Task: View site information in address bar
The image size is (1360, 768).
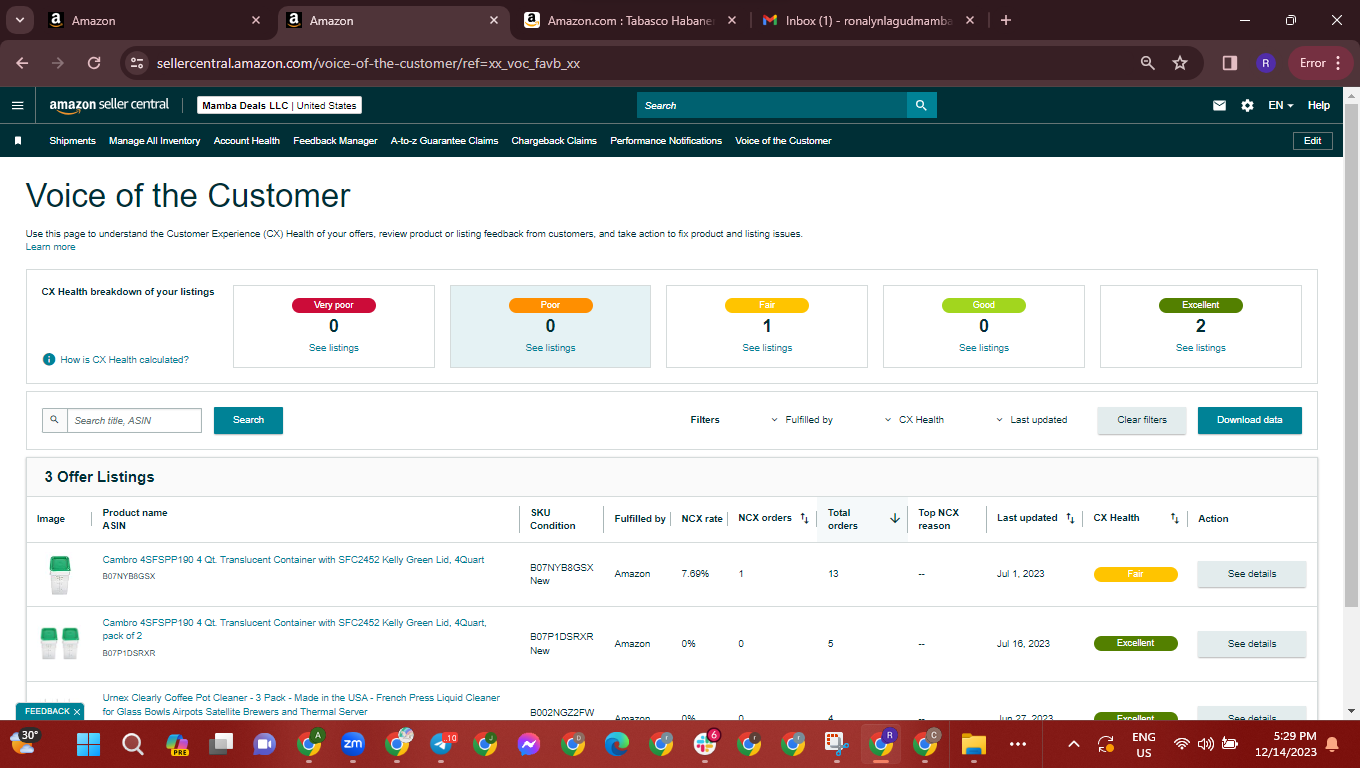Action: tap(138, 63)
